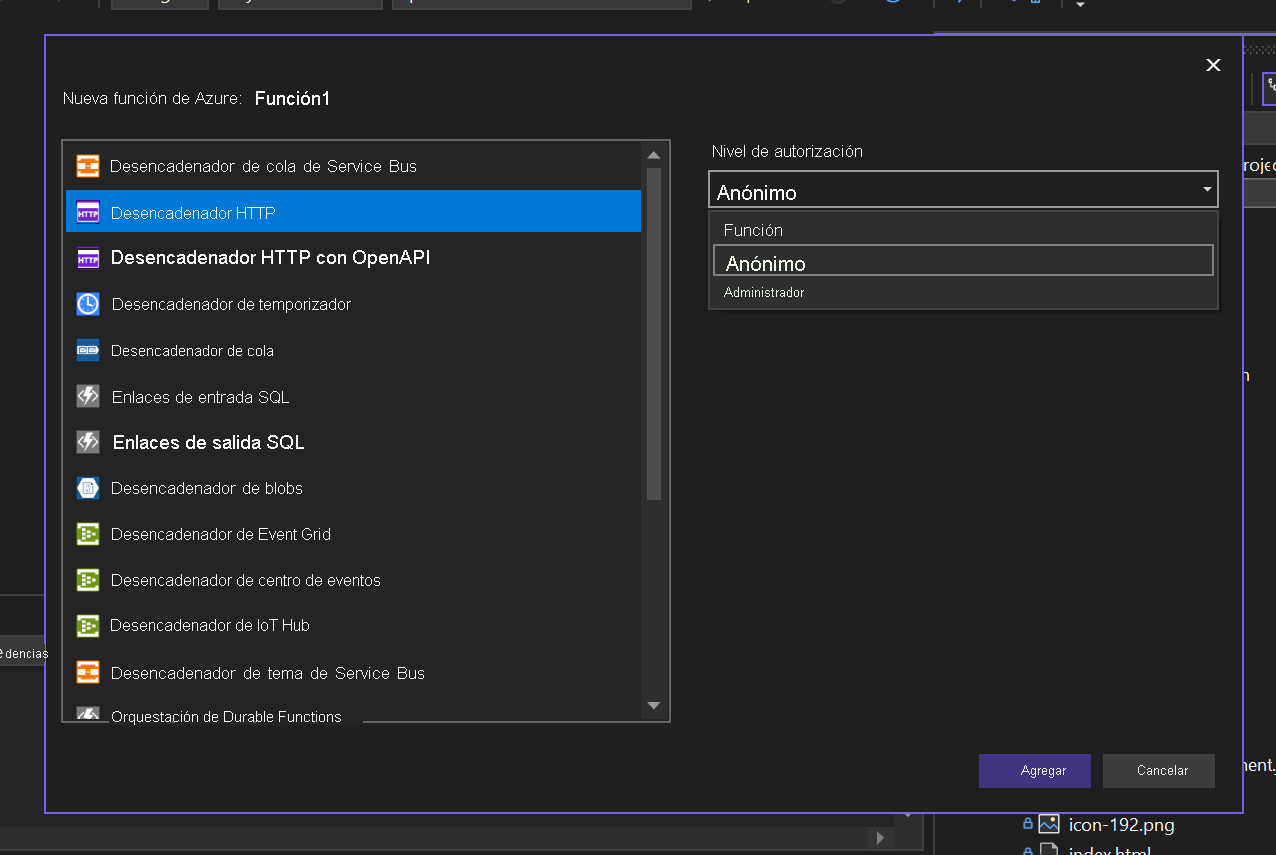Click the Service Bus topic trigger icon

click(x=88, y=673)
